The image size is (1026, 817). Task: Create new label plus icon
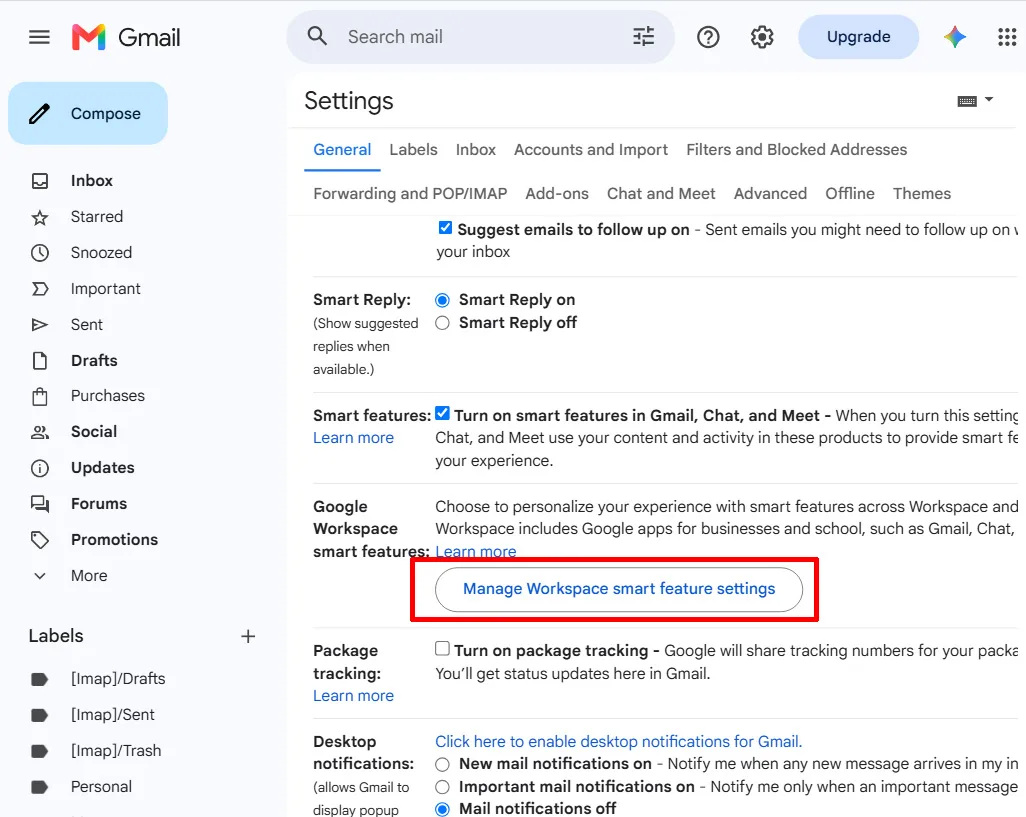tap(248, 636)
